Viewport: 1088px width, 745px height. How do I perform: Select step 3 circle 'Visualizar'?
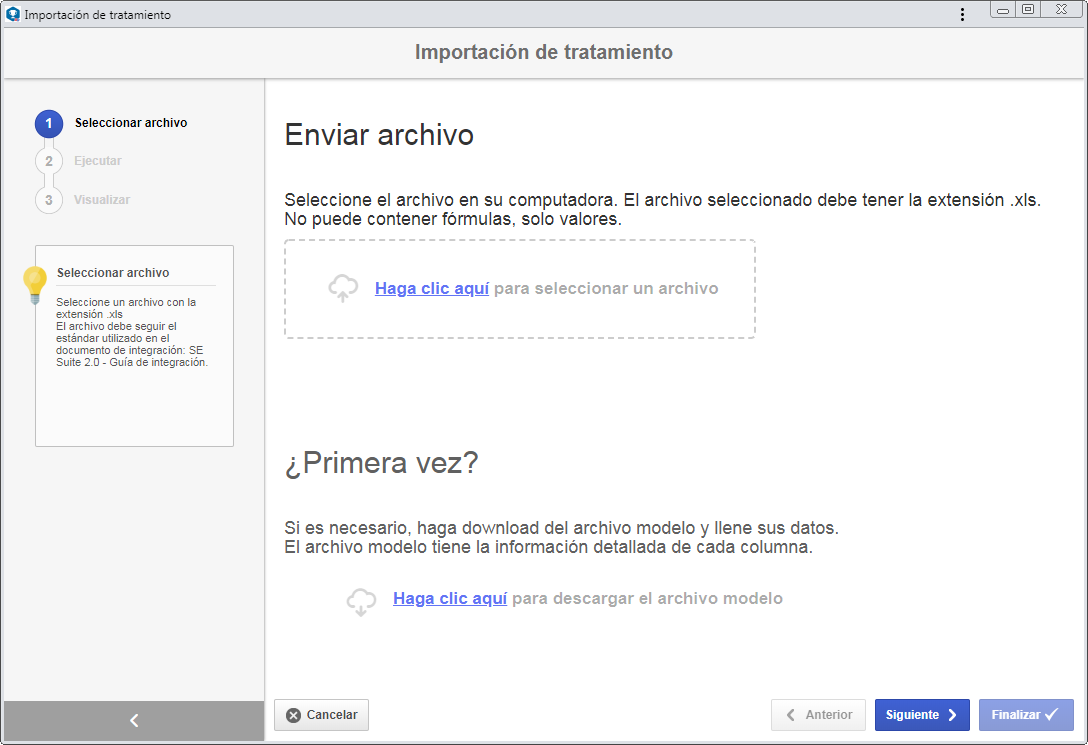point(49,200)
